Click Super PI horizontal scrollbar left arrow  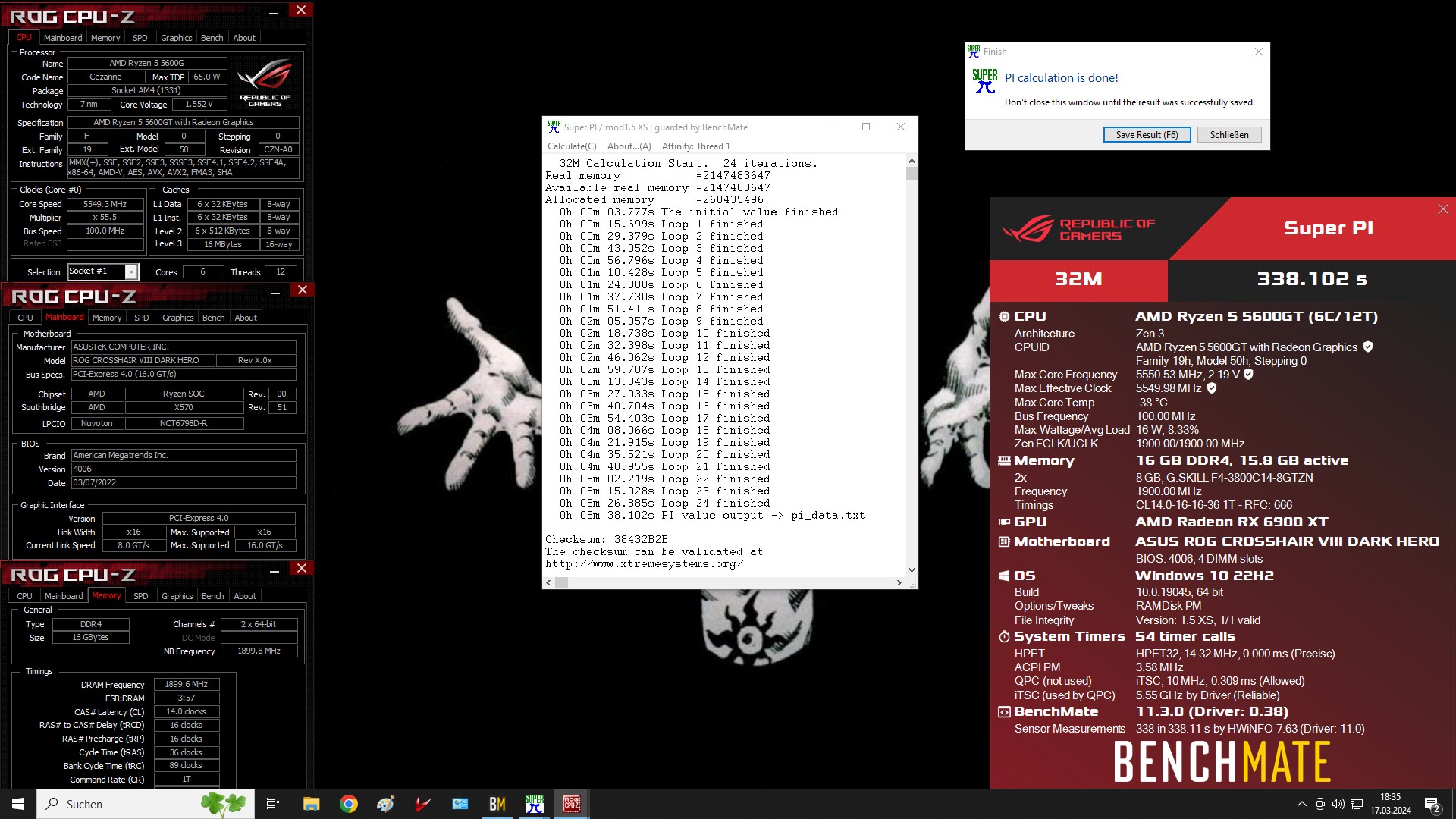548,582
